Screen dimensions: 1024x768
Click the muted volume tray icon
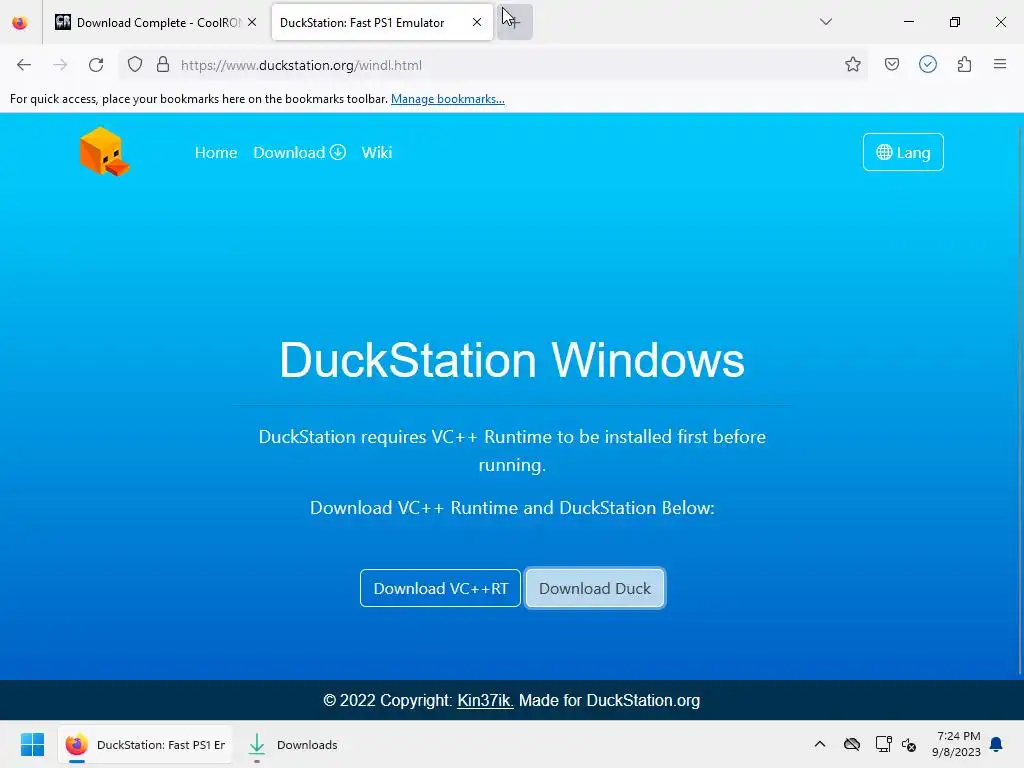(908, 744)
